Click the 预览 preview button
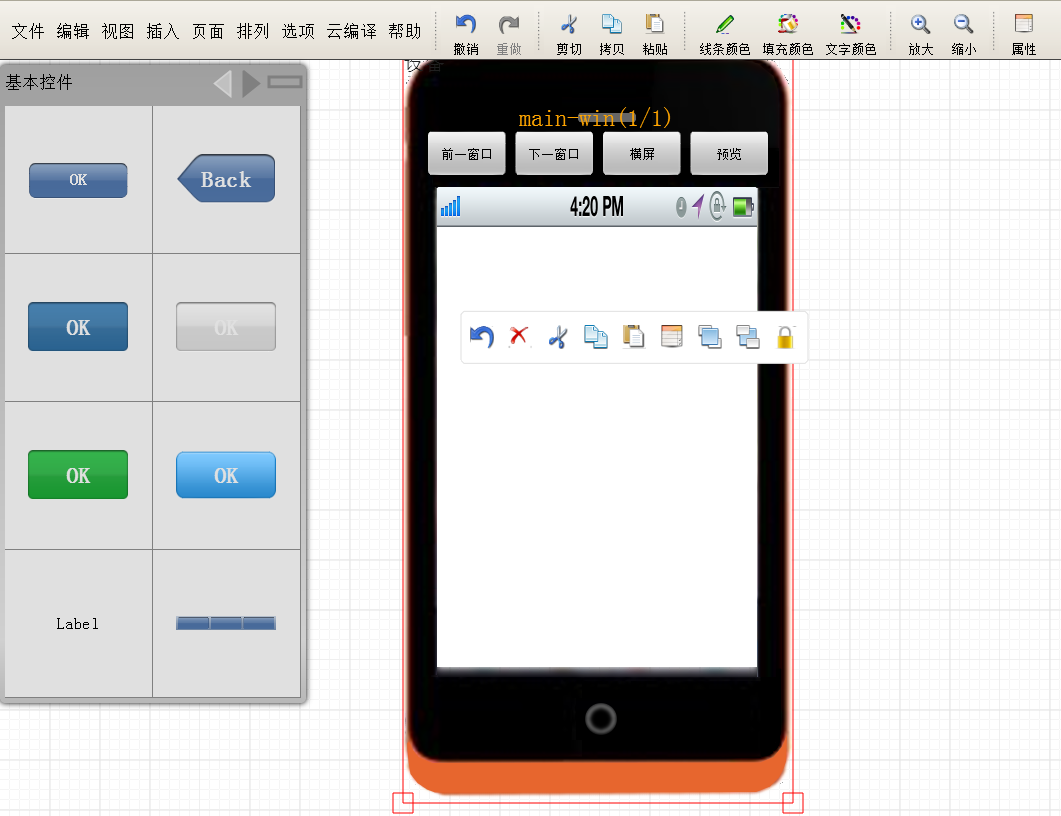The height and width of the screenshot is (816, 1061). click(x=729, y=153)
